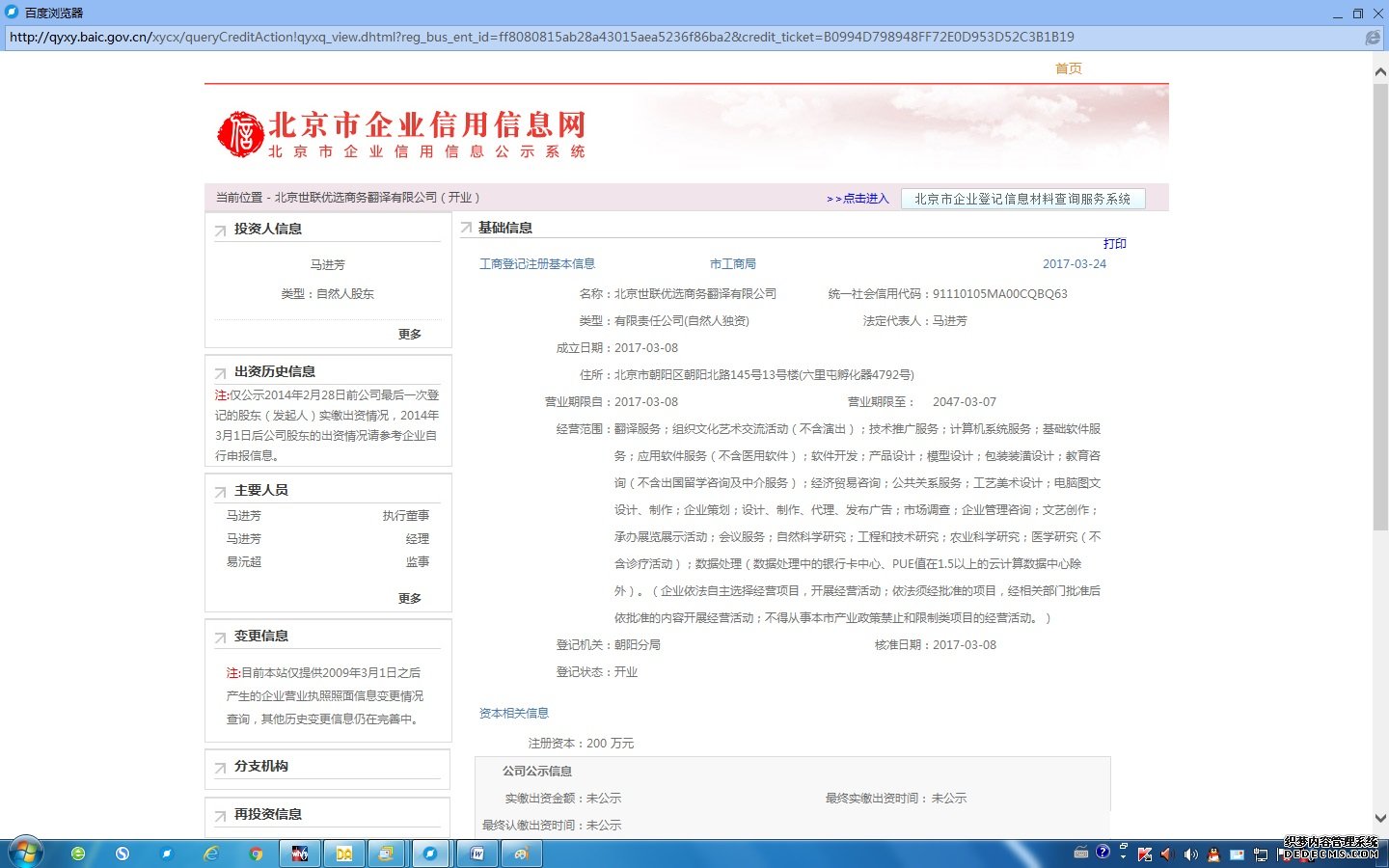The height and width of the screenshot is (868, 1389).
Task: Open Microsoft Word from the taskbar
Action: coord(477,854)
